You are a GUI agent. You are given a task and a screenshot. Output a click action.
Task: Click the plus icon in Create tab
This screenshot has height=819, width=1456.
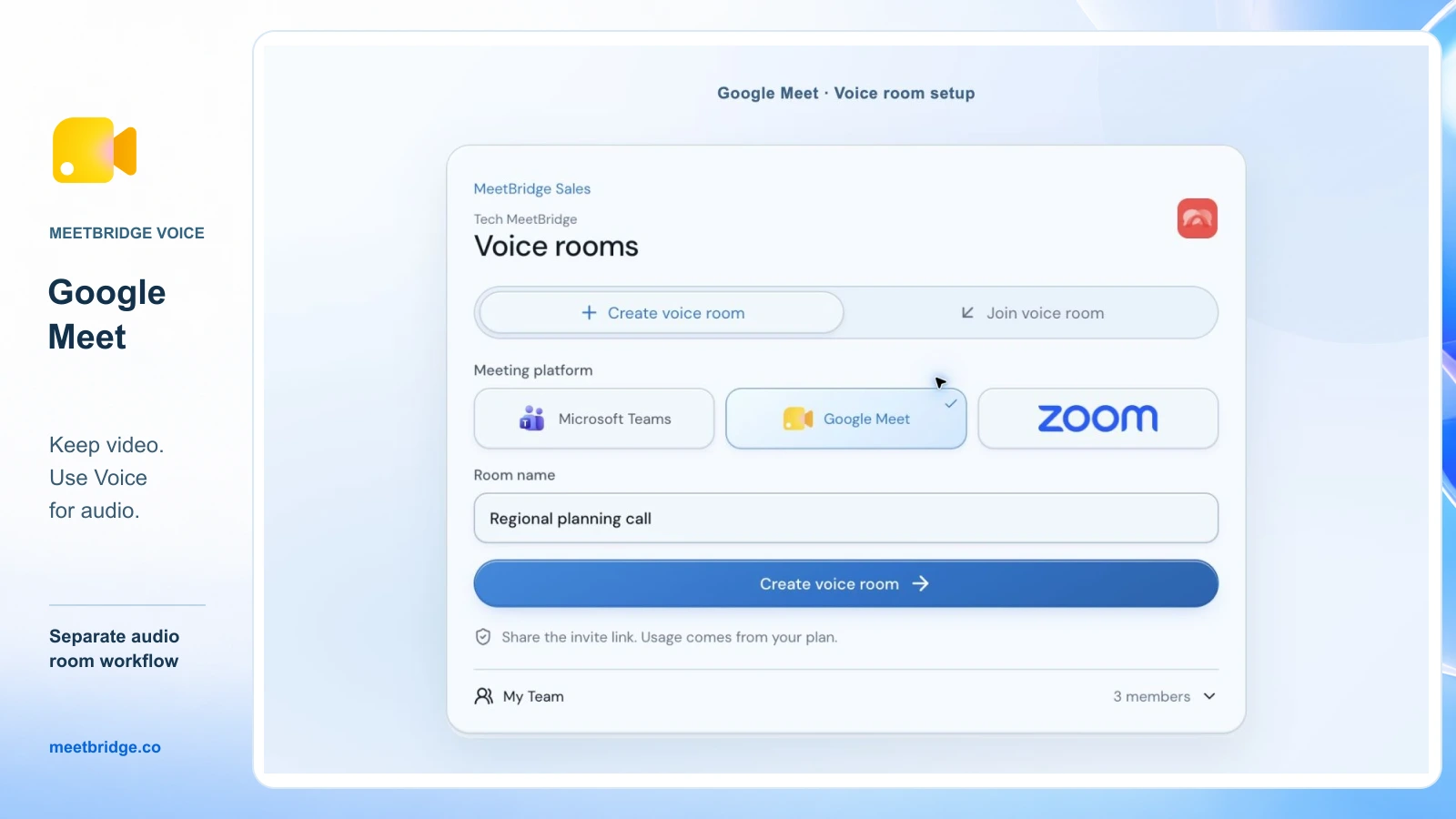click(x=589, y=313)
